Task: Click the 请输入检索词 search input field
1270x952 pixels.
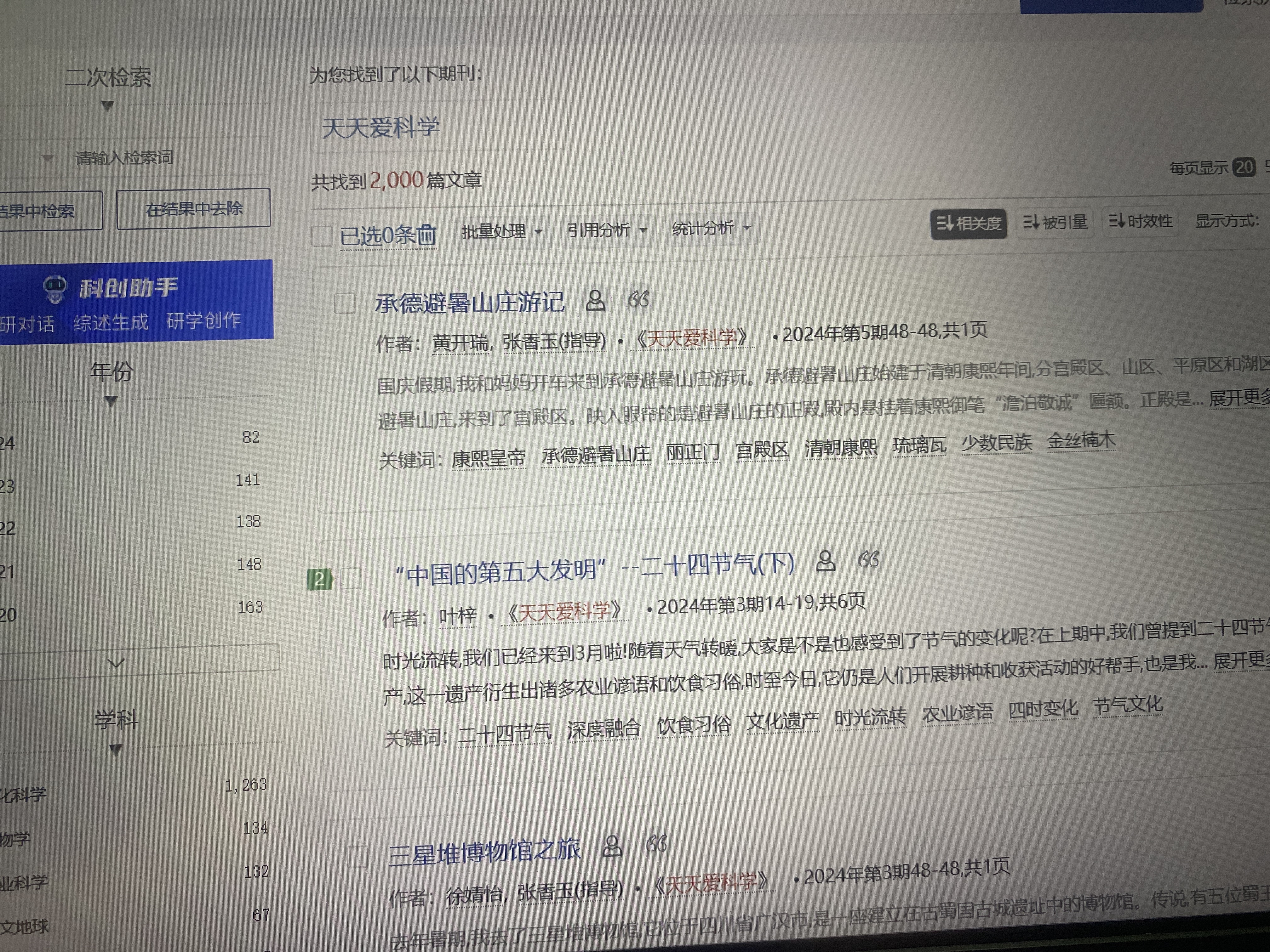Action: [x=167, y=157]
